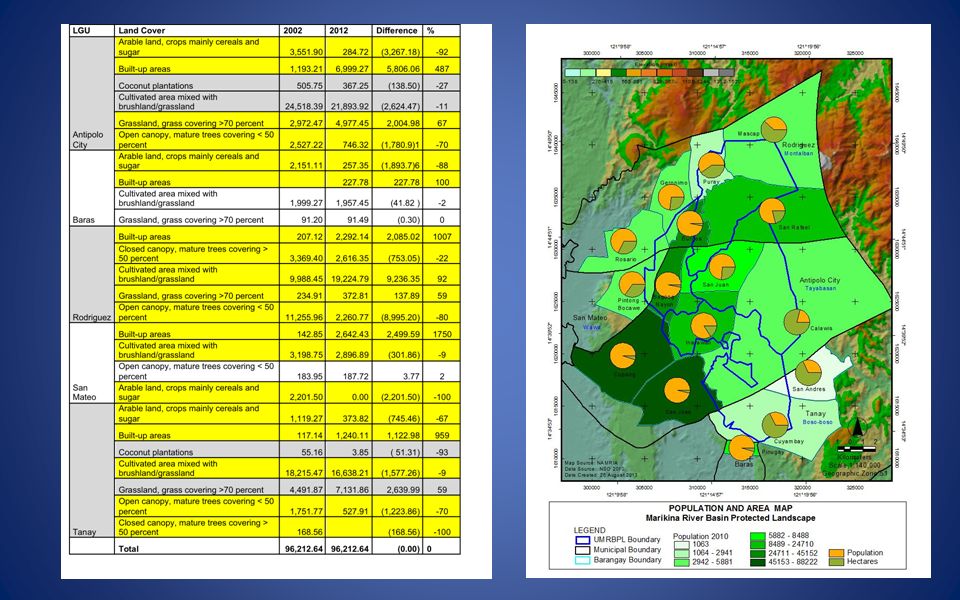Select the cell value '187.72'
This screenshot has height=600, width=960.
point(356,377)
